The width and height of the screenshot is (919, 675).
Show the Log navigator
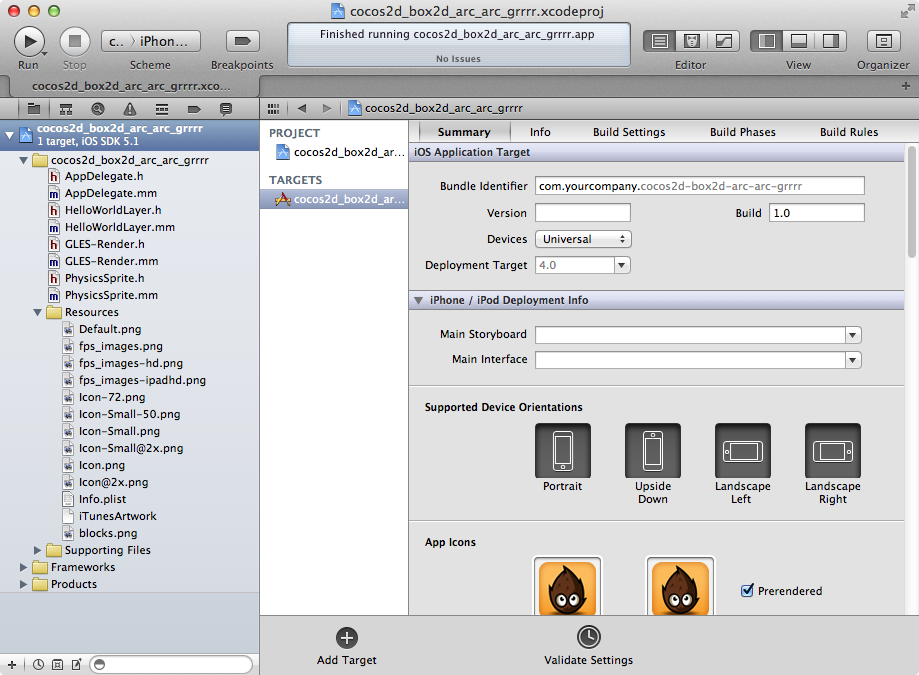point(226,108)
